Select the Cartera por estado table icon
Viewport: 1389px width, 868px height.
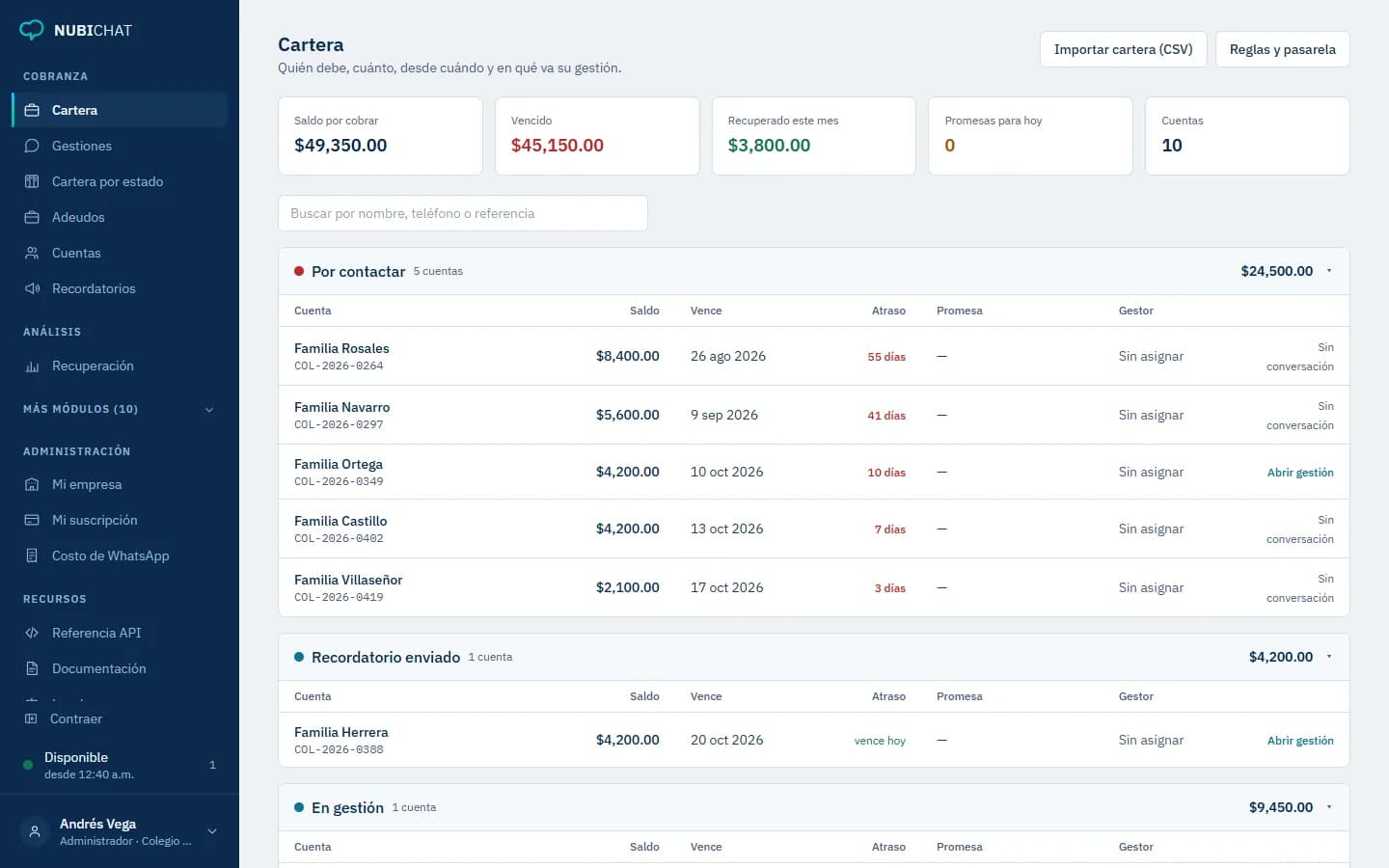click(x=32, y=181)
